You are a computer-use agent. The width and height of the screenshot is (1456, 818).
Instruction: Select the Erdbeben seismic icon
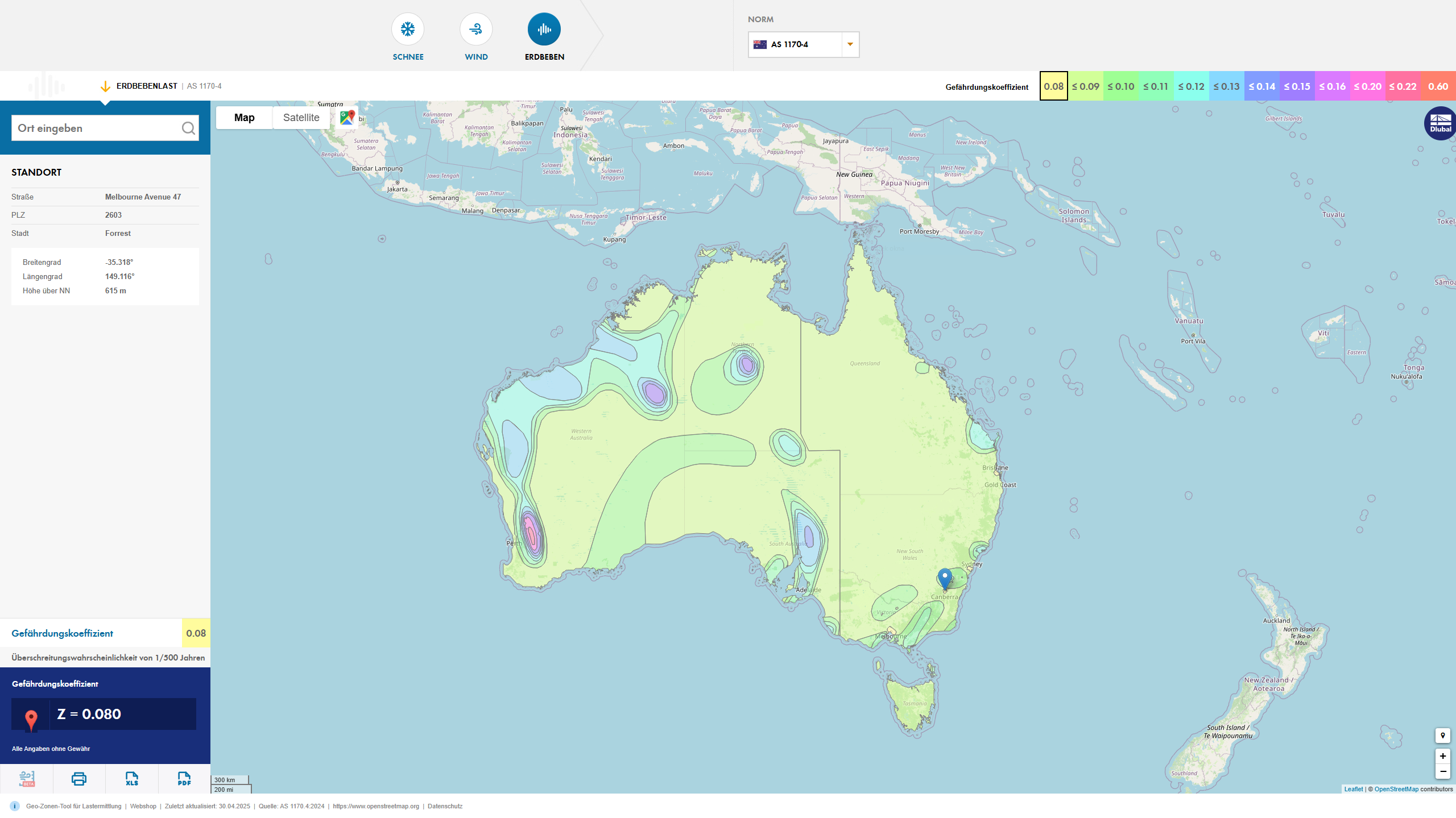click(544, 29)
